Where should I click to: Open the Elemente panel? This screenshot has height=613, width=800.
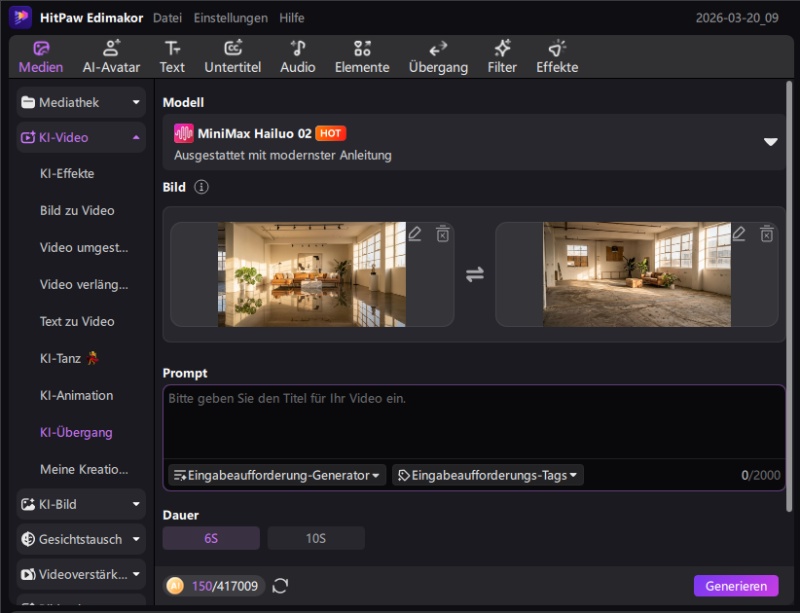pos(362,57)
